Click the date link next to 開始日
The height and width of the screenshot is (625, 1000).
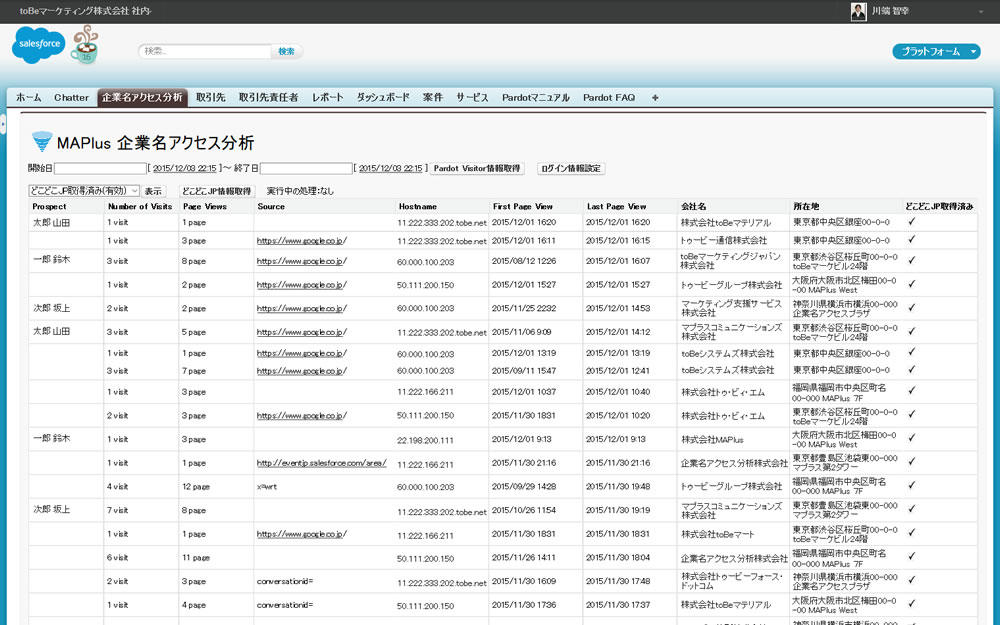coord(184,168)
